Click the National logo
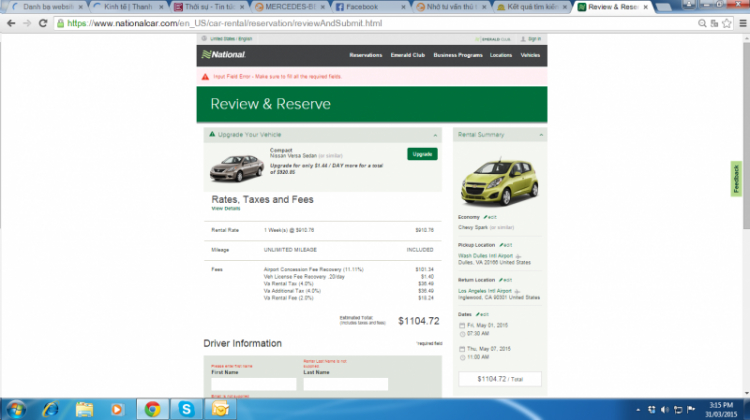This screenshot has height=420, width=750. pos(223,55)
